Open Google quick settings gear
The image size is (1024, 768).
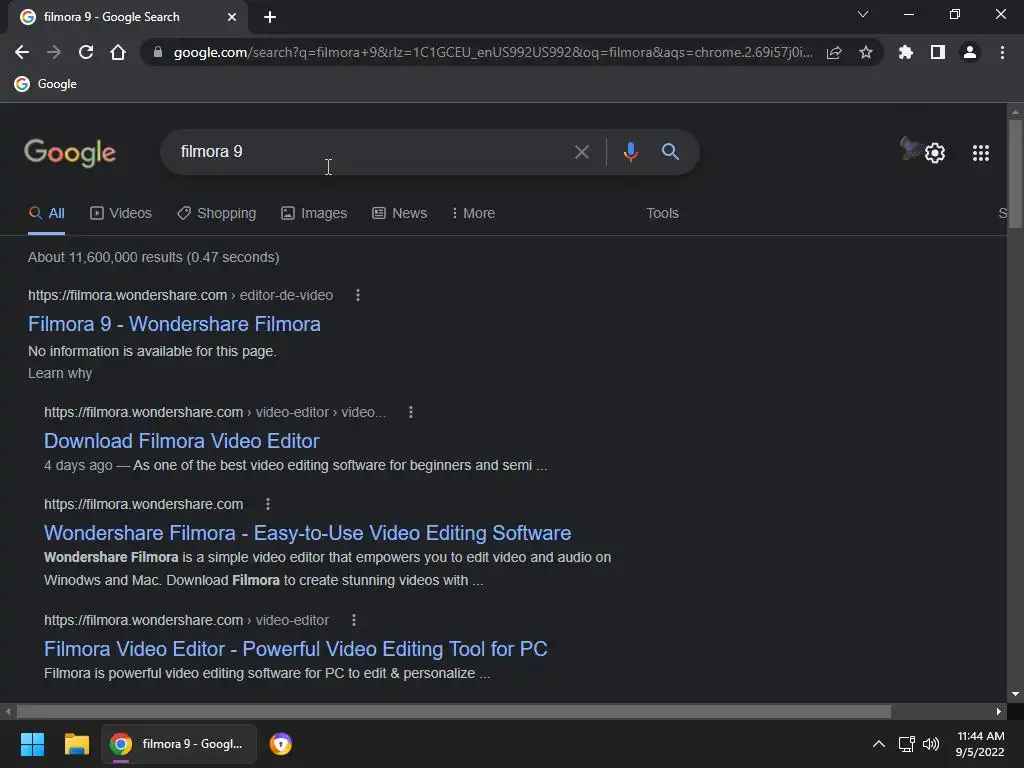point(935,153)
